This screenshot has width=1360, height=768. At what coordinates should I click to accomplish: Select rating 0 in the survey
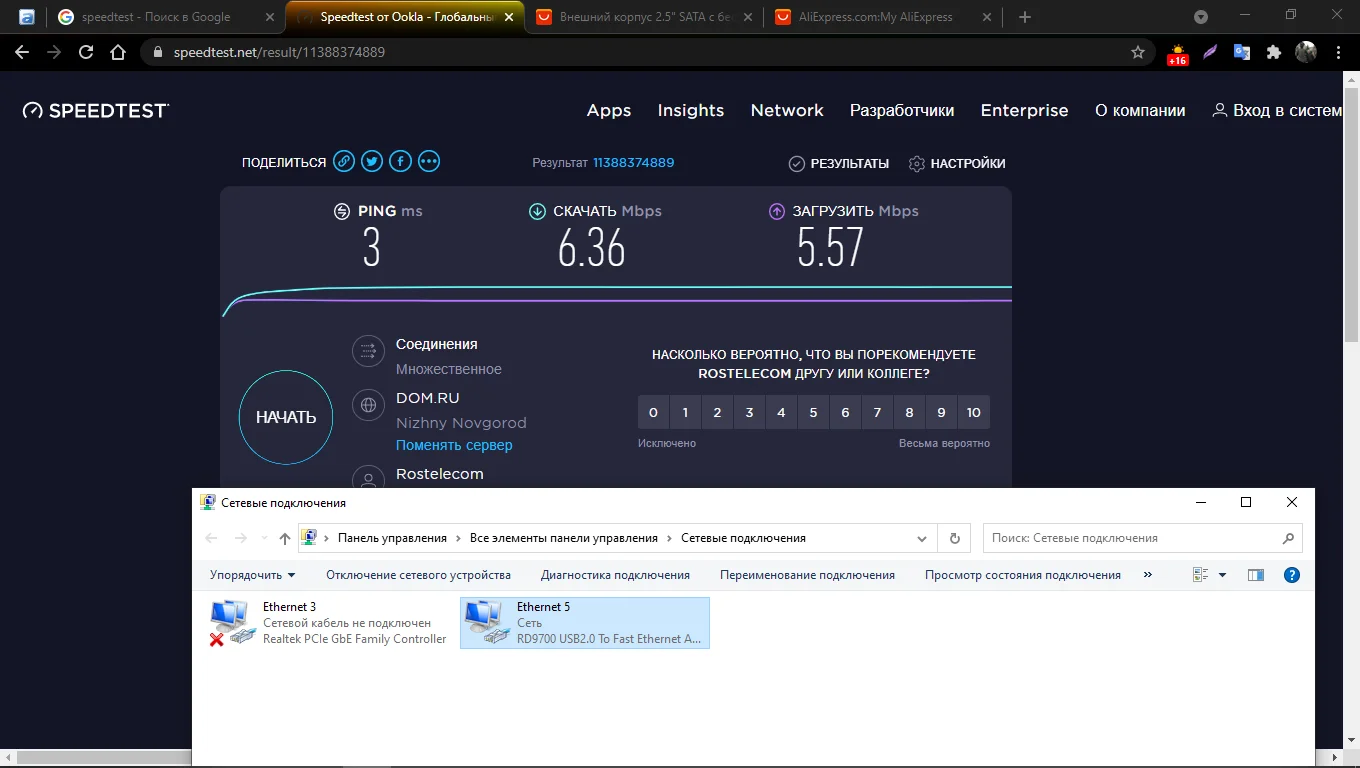(x=653, y=412)
